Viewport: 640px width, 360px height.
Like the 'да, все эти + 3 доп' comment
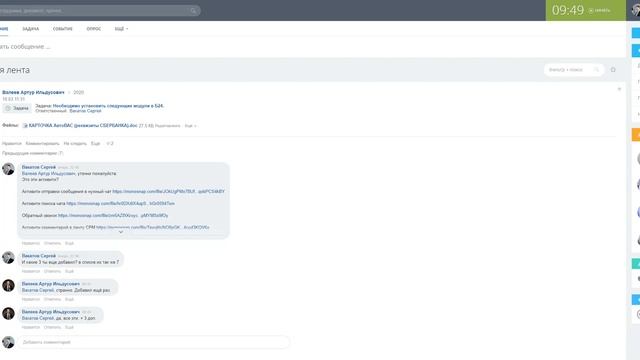coord(31,327)
